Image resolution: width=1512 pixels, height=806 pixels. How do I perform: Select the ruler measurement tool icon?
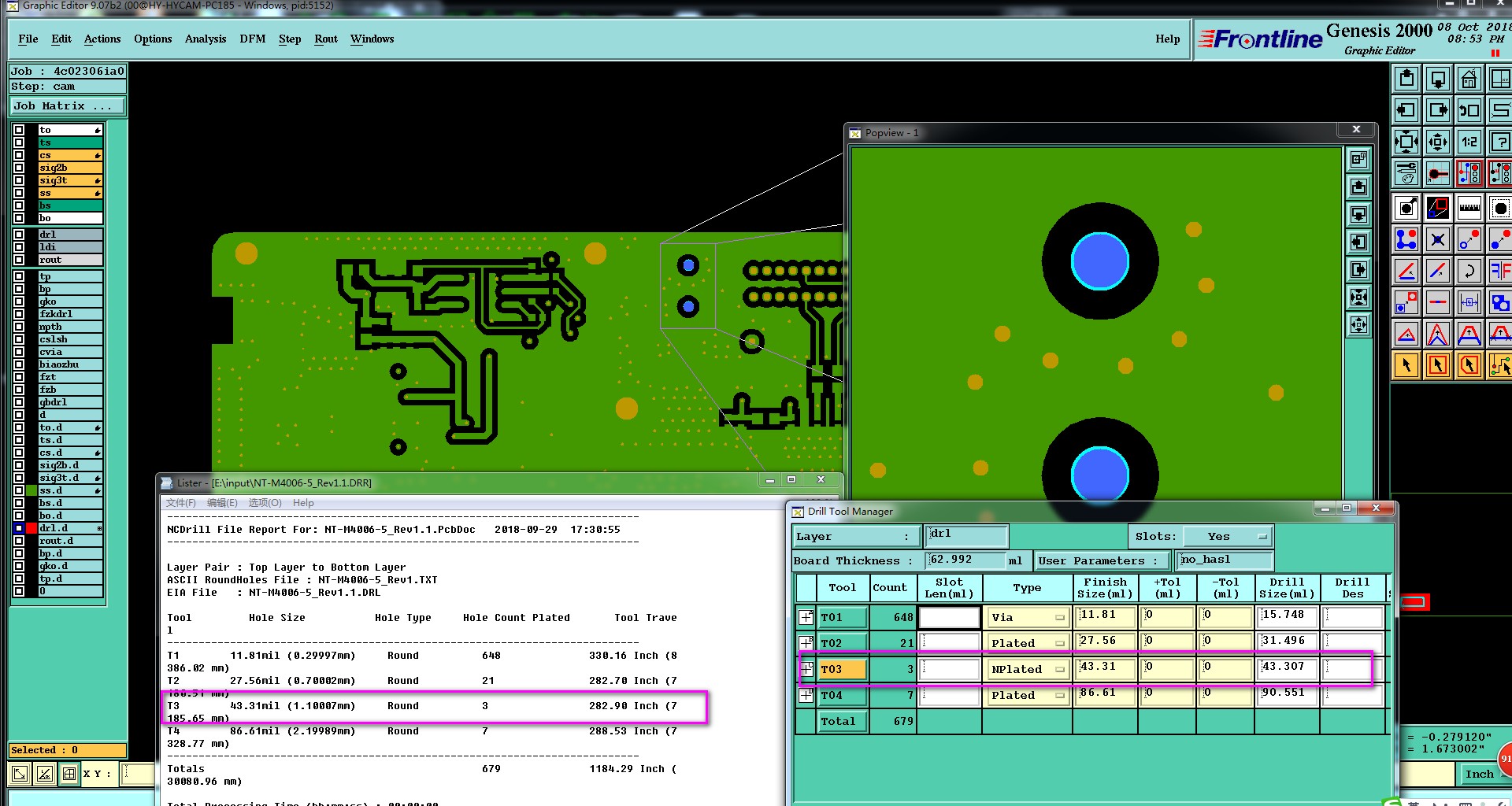1469,208
